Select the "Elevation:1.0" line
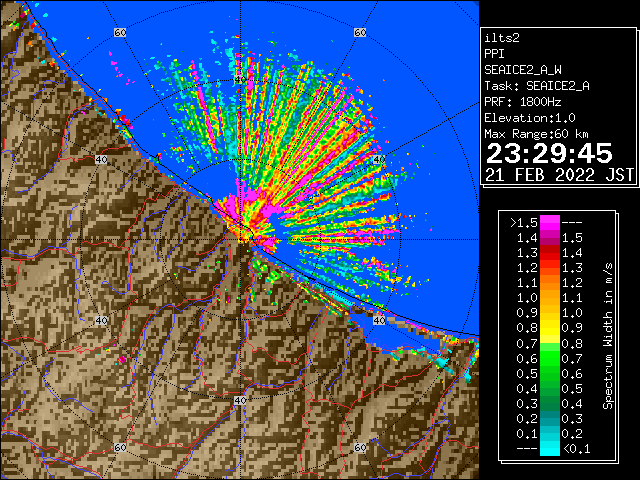640x480 pixels. [x=530, y=118]
